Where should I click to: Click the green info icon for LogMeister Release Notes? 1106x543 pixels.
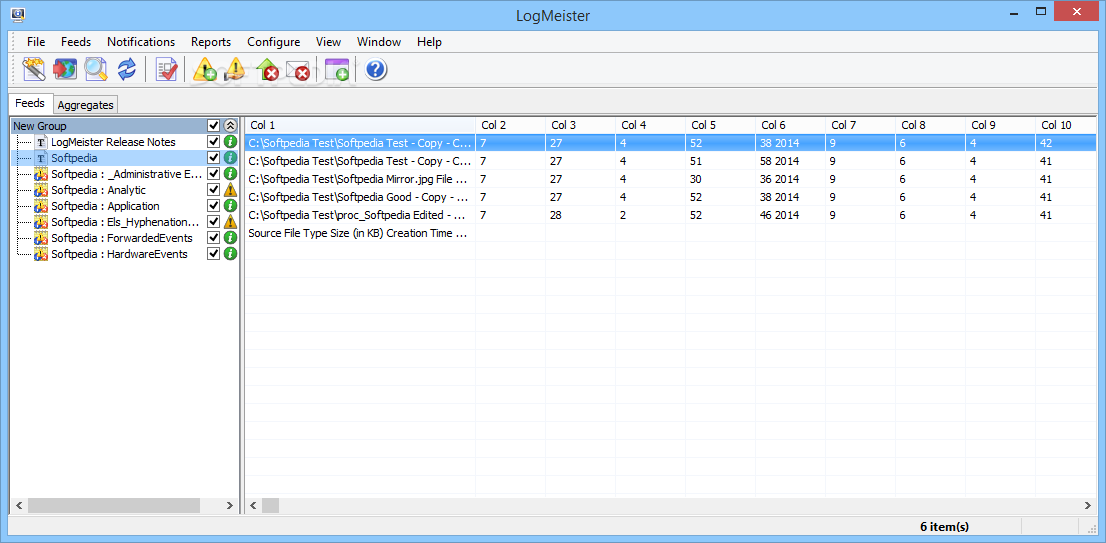click(230, 142)
